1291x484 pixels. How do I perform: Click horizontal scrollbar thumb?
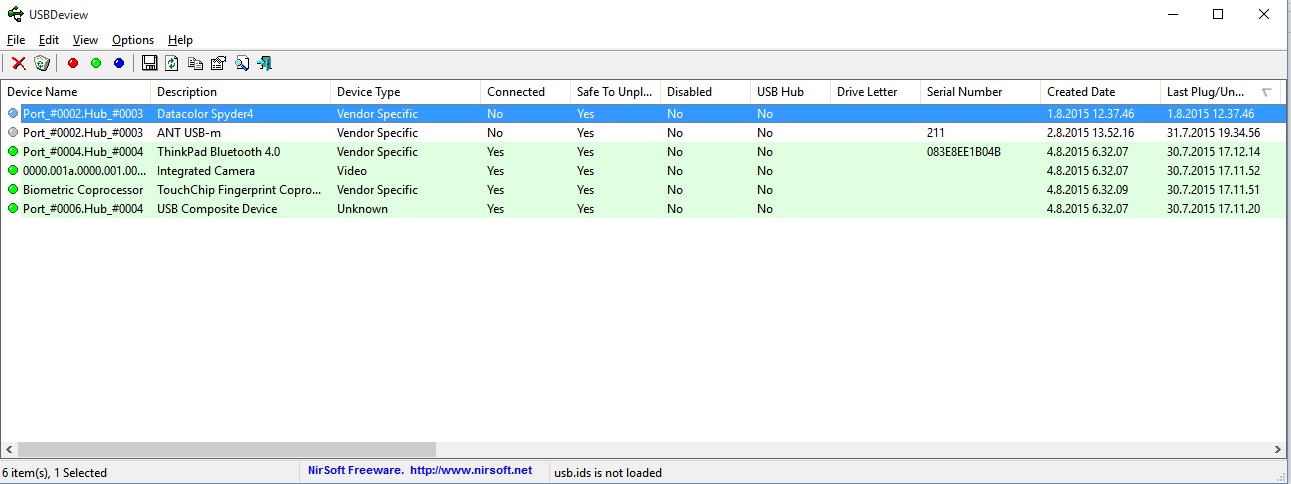pos(227,450)
